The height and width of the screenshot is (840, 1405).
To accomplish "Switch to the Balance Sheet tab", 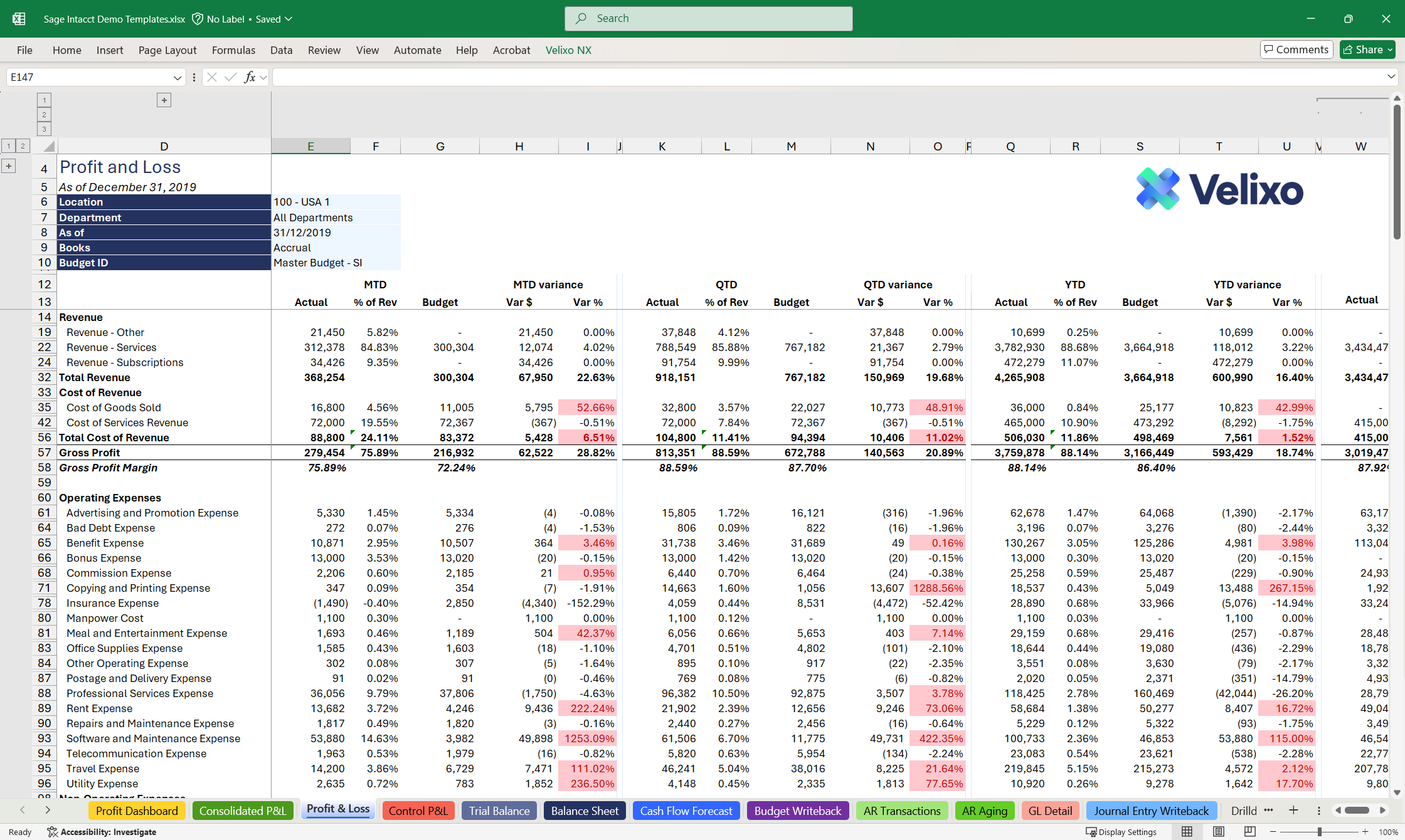I will pyautogui.click(x=584, y=811).
